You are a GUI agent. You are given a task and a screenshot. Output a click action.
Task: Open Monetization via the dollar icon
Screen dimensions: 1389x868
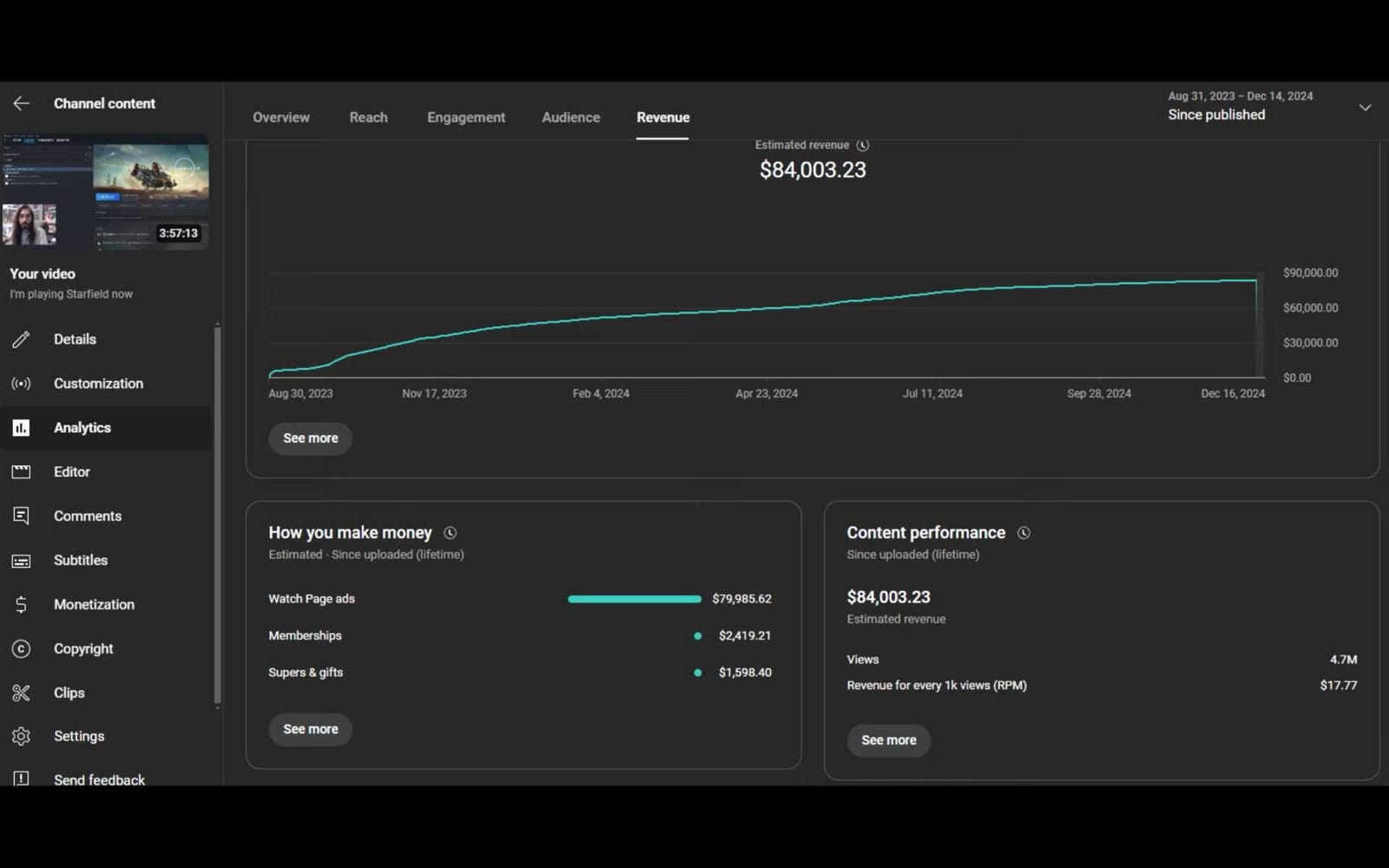21,604
